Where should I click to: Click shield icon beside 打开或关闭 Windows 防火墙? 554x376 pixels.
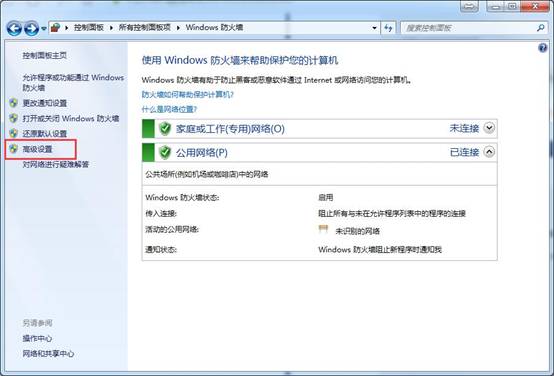tap(13, 118)
